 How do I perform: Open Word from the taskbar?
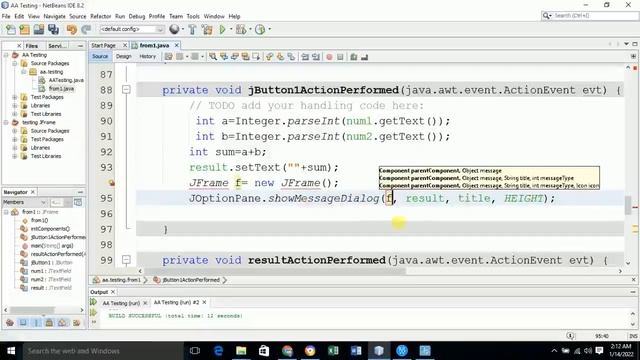[356, 351]
